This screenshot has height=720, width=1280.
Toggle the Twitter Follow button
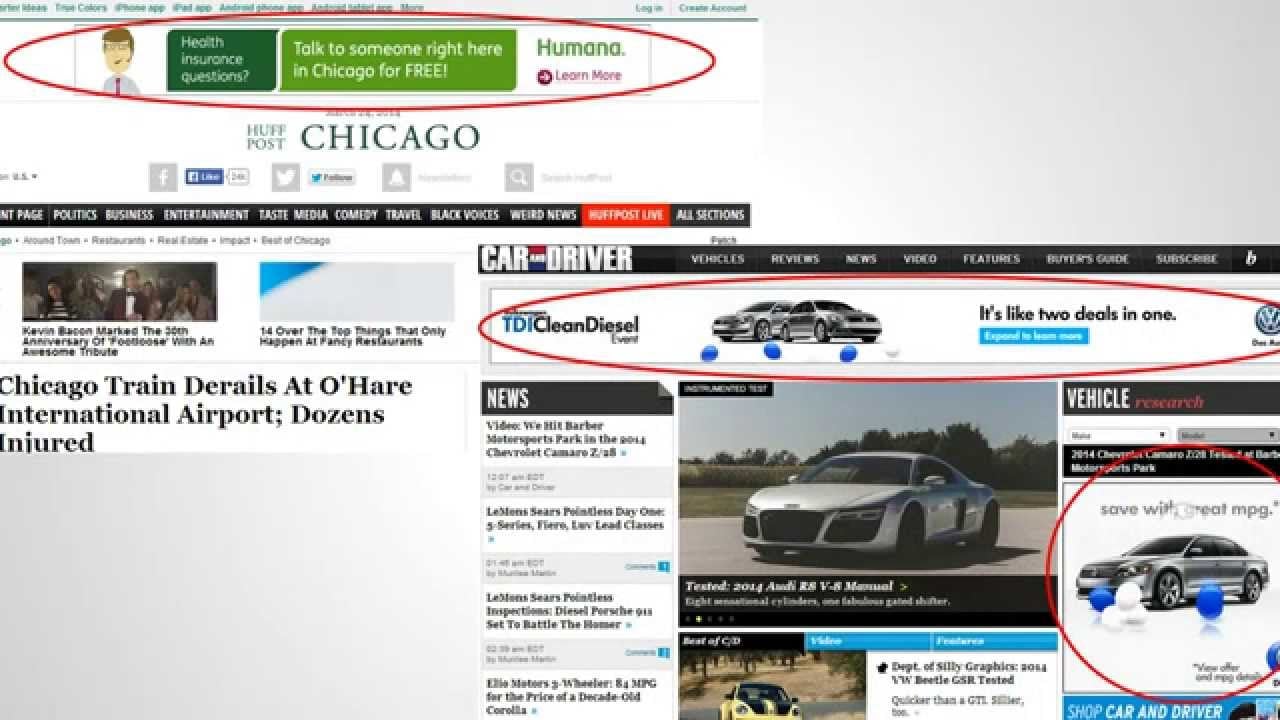pyautogui.click(x=330, y=177)
